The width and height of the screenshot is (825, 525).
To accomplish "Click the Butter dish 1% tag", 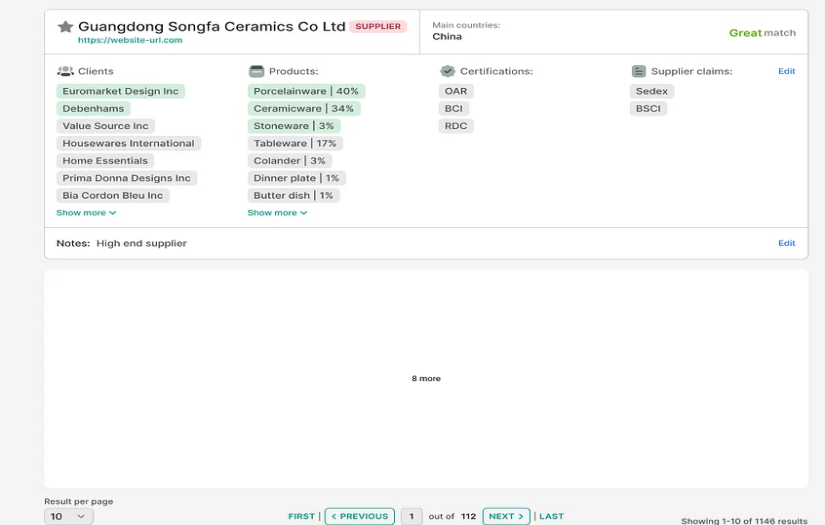I will point(293,195).
